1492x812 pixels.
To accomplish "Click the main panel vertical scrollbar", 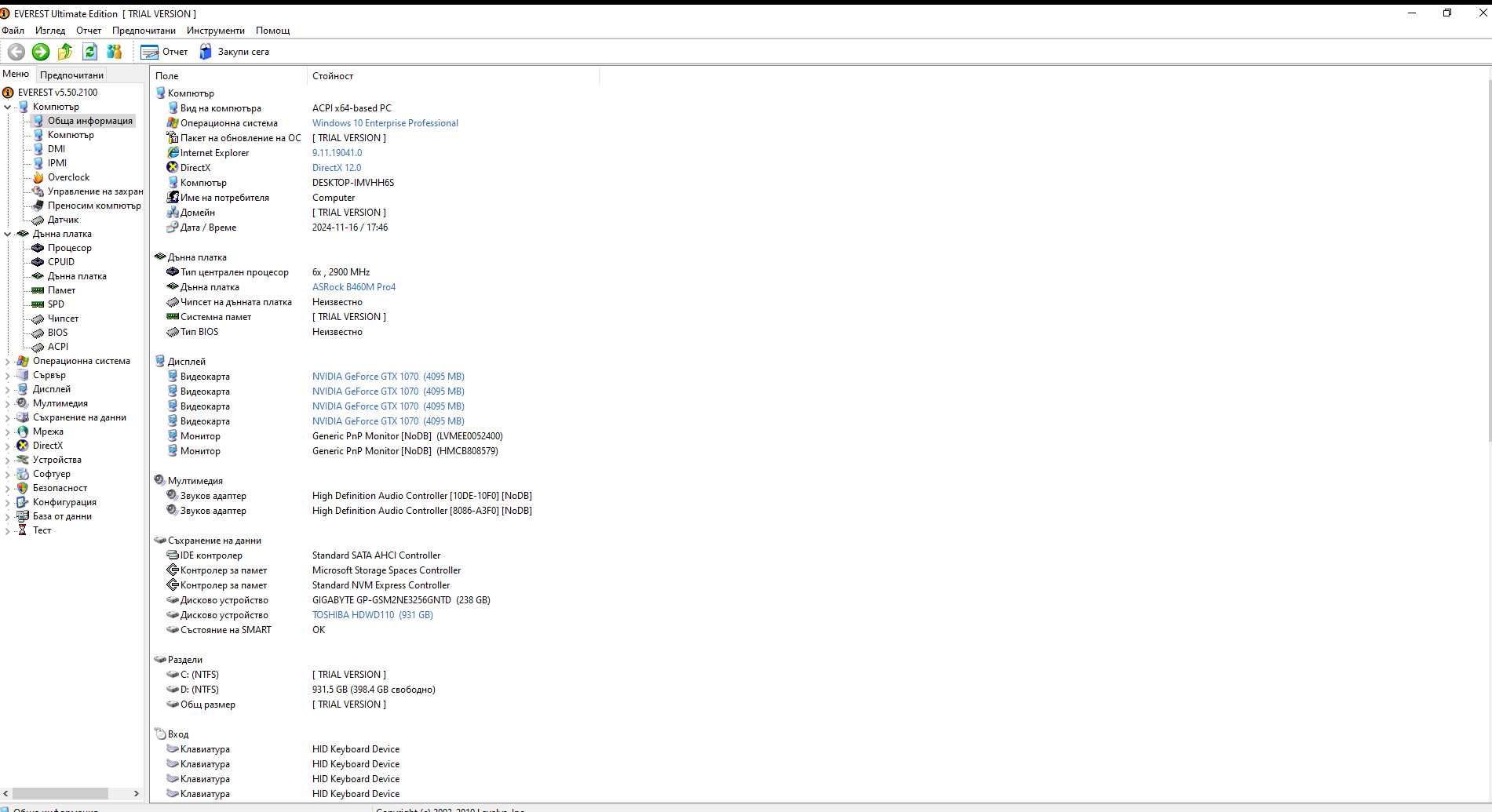I will pos(1488,259).
